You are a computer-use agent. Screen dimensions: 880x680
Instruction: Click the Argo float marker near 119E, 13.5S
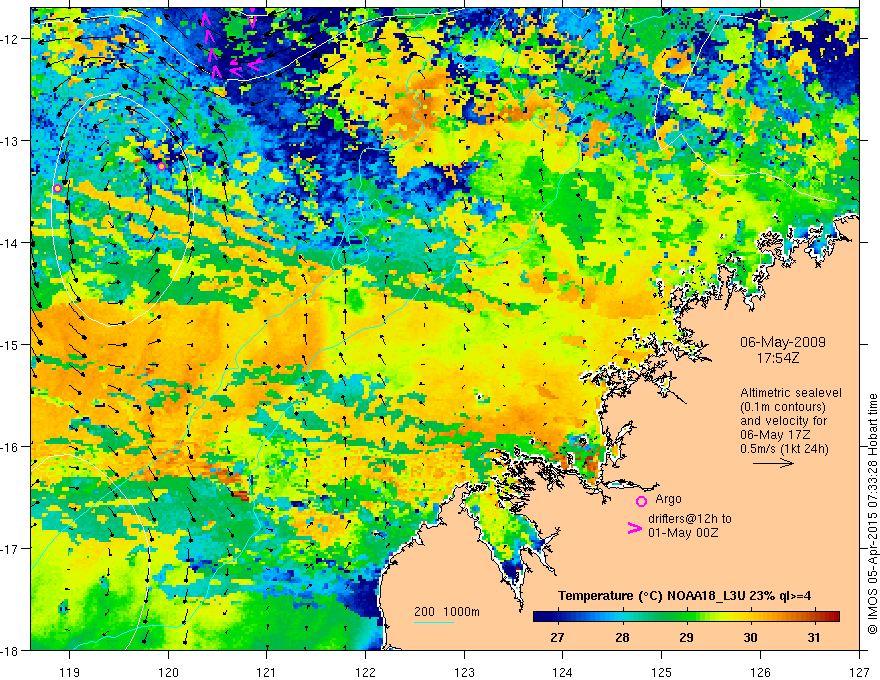57,189
